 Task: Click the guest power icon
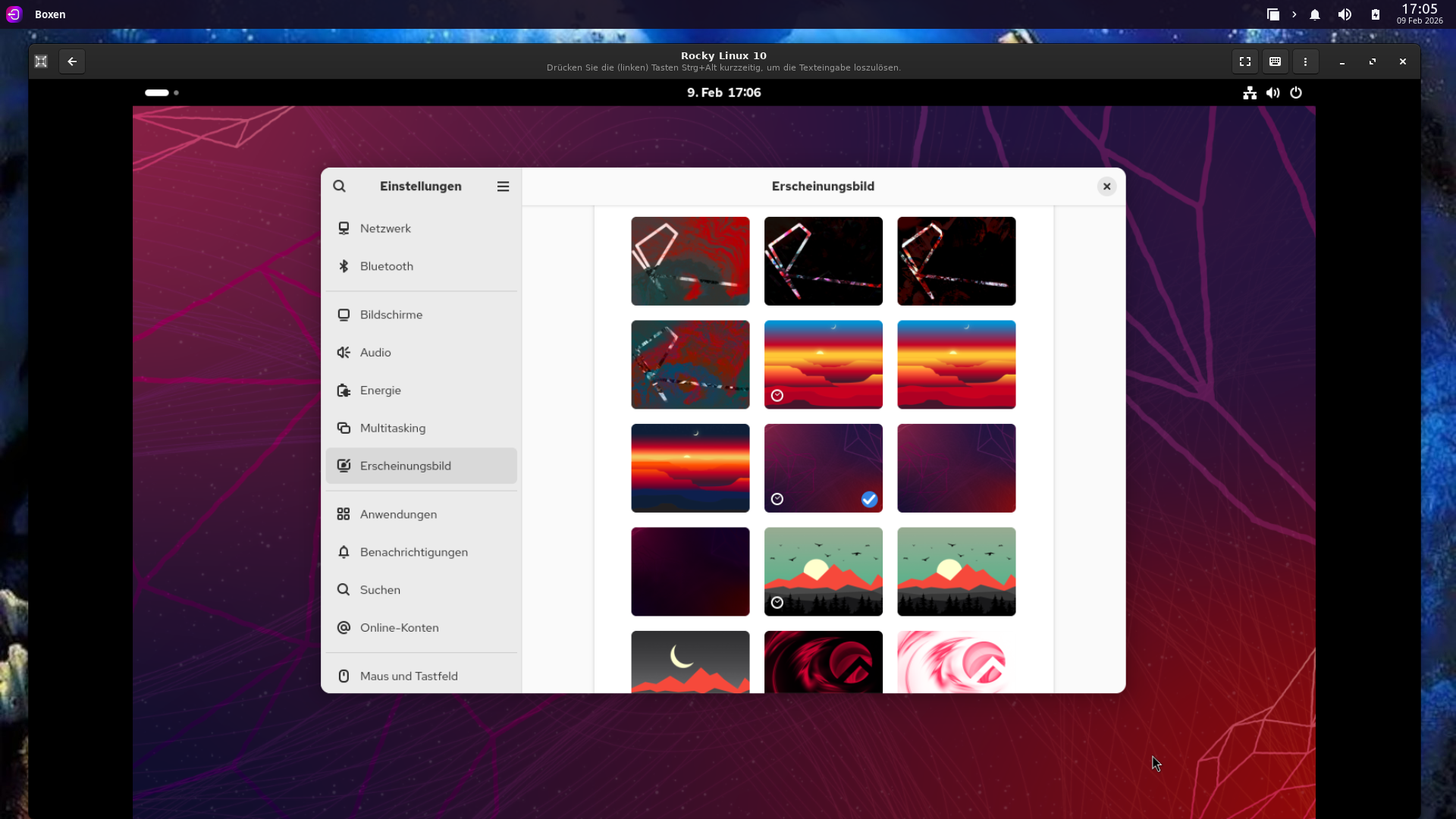pos(1296,93)
